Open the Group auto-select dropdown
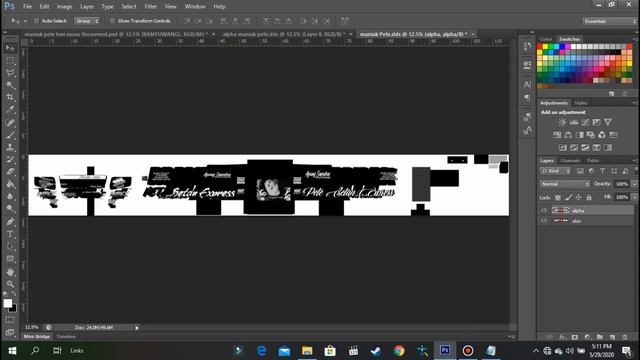 (87, 21)
